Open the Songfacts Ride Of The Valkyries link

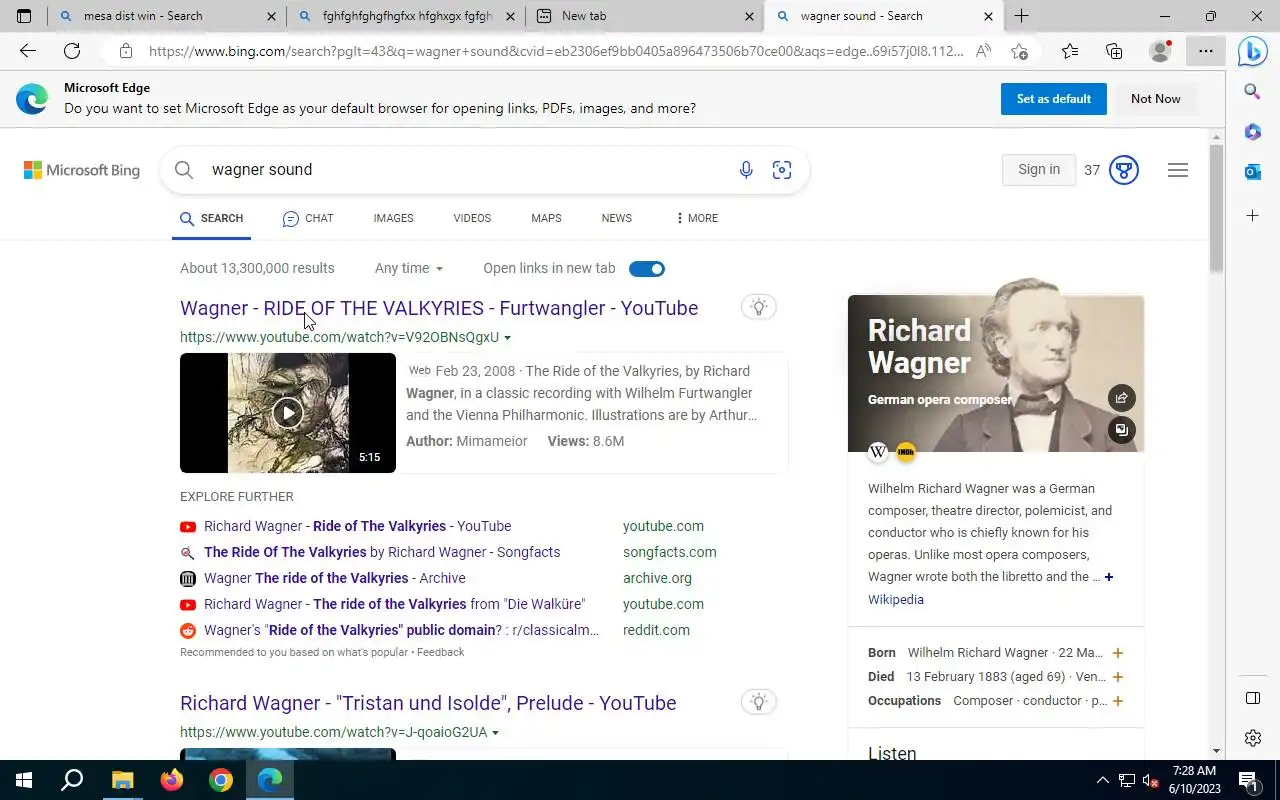click(x=382, y=552)
